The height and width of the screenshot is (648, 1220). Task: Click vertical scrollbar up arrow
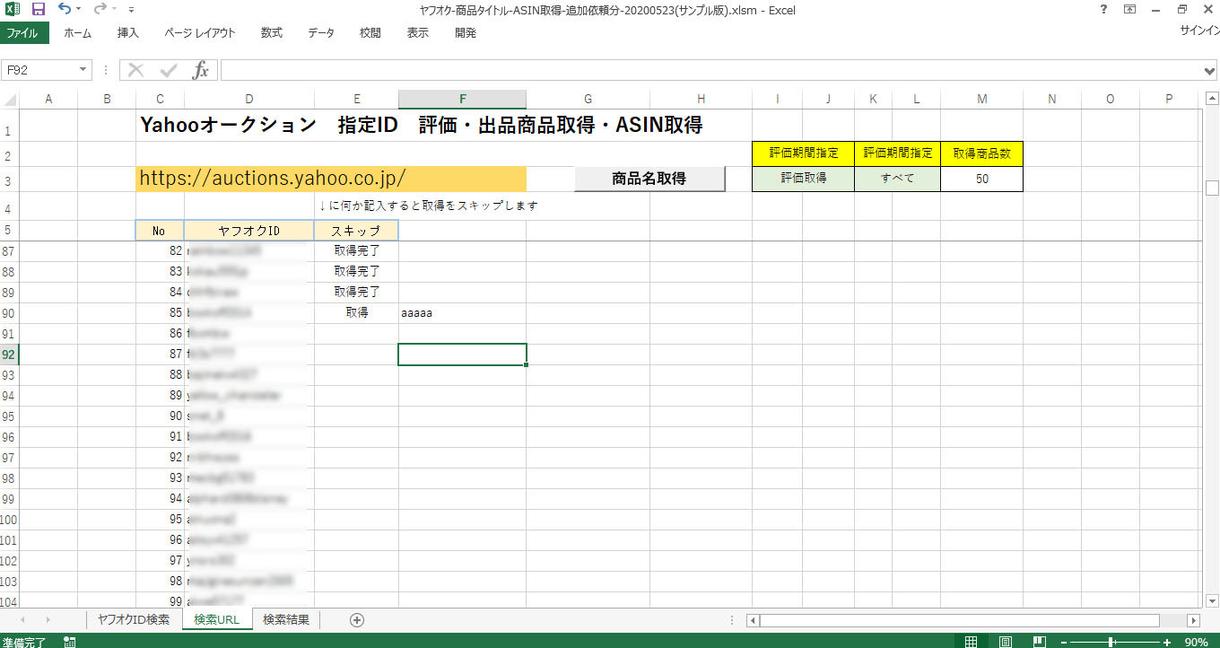pos(1212,98)
